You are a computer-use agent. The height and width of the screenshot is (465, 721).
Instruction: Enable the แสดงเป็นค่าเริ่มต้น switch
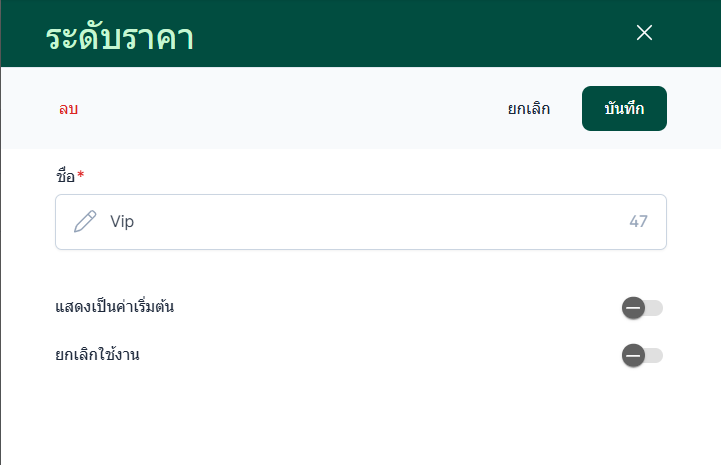coord(642,307)
